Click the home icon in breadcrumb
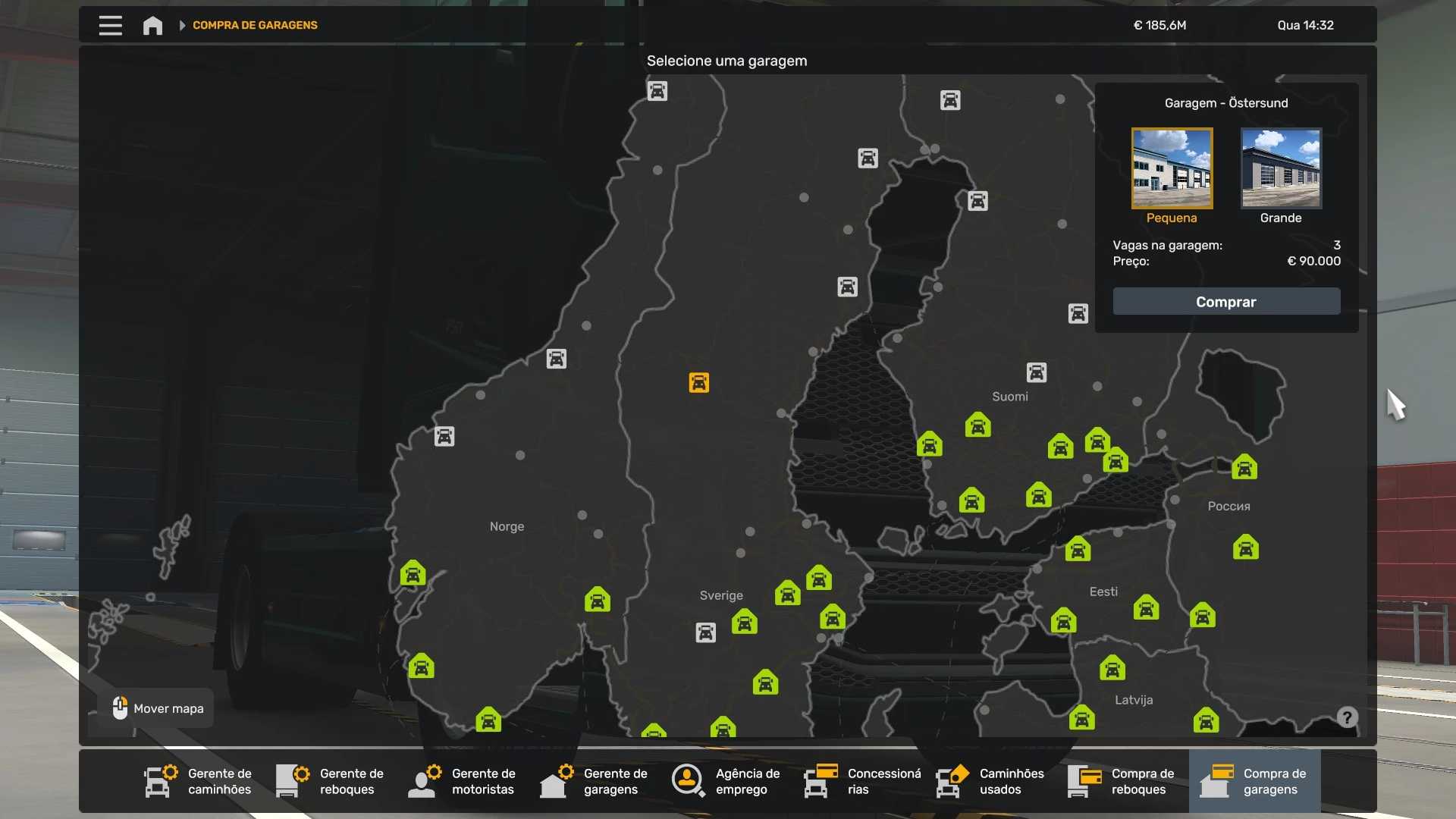The image size is (1456, 819). (152, 25)
